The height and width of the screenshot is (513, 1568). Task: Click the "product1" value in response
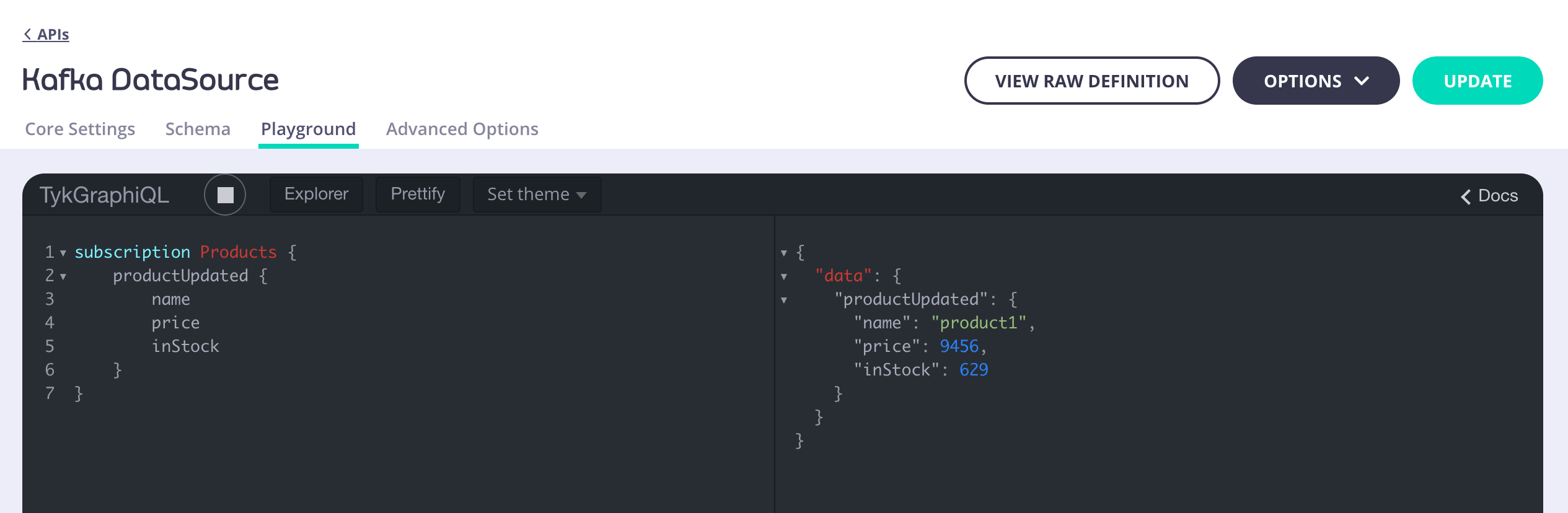(979, 323)
